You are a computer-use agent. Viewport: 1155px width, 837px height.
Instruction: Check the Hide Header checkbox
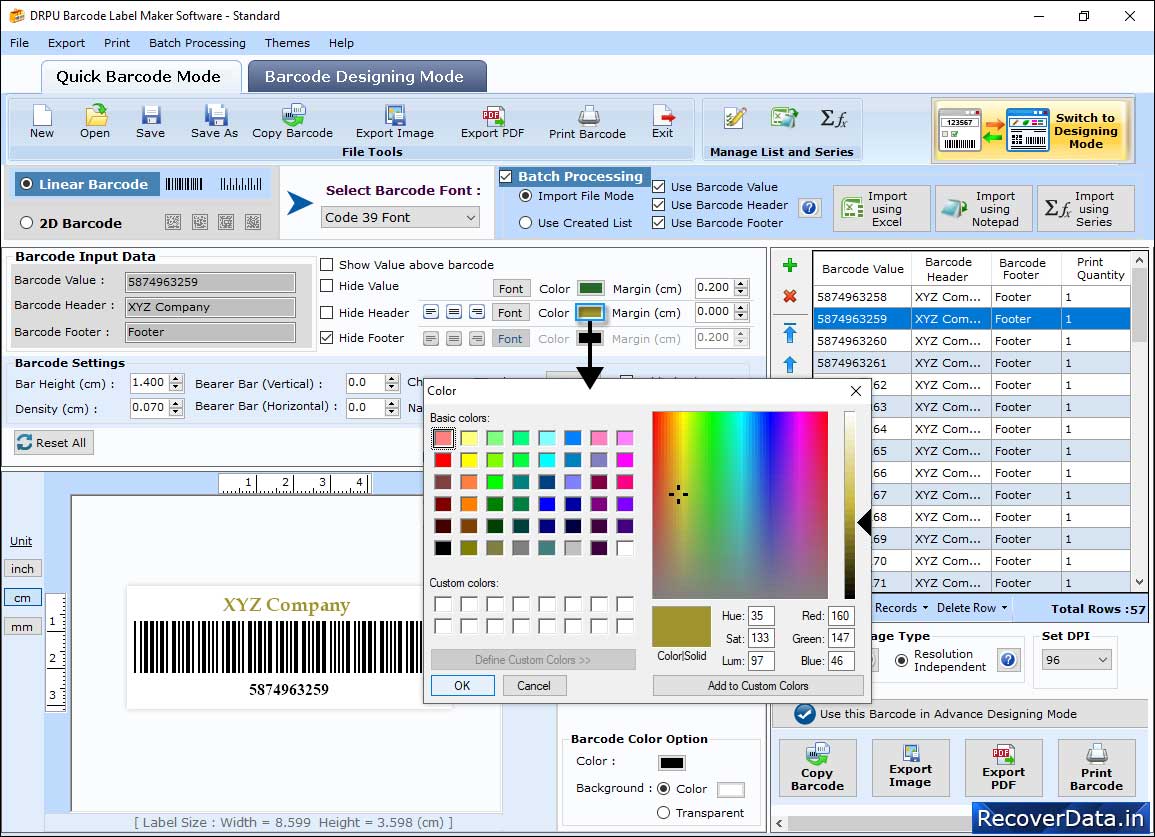click(x=326, y=312)
